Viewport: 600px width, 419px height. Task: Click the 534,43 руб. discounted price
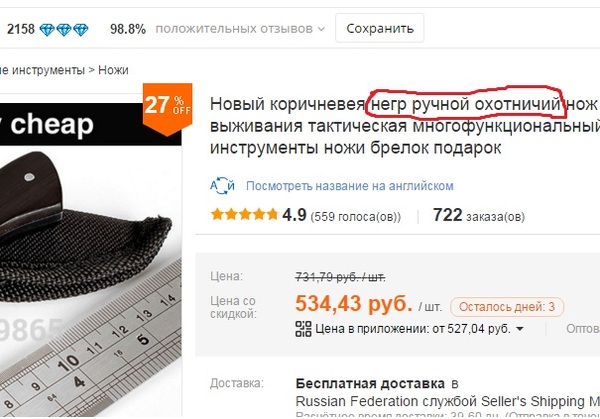click(x=354, y=304)
